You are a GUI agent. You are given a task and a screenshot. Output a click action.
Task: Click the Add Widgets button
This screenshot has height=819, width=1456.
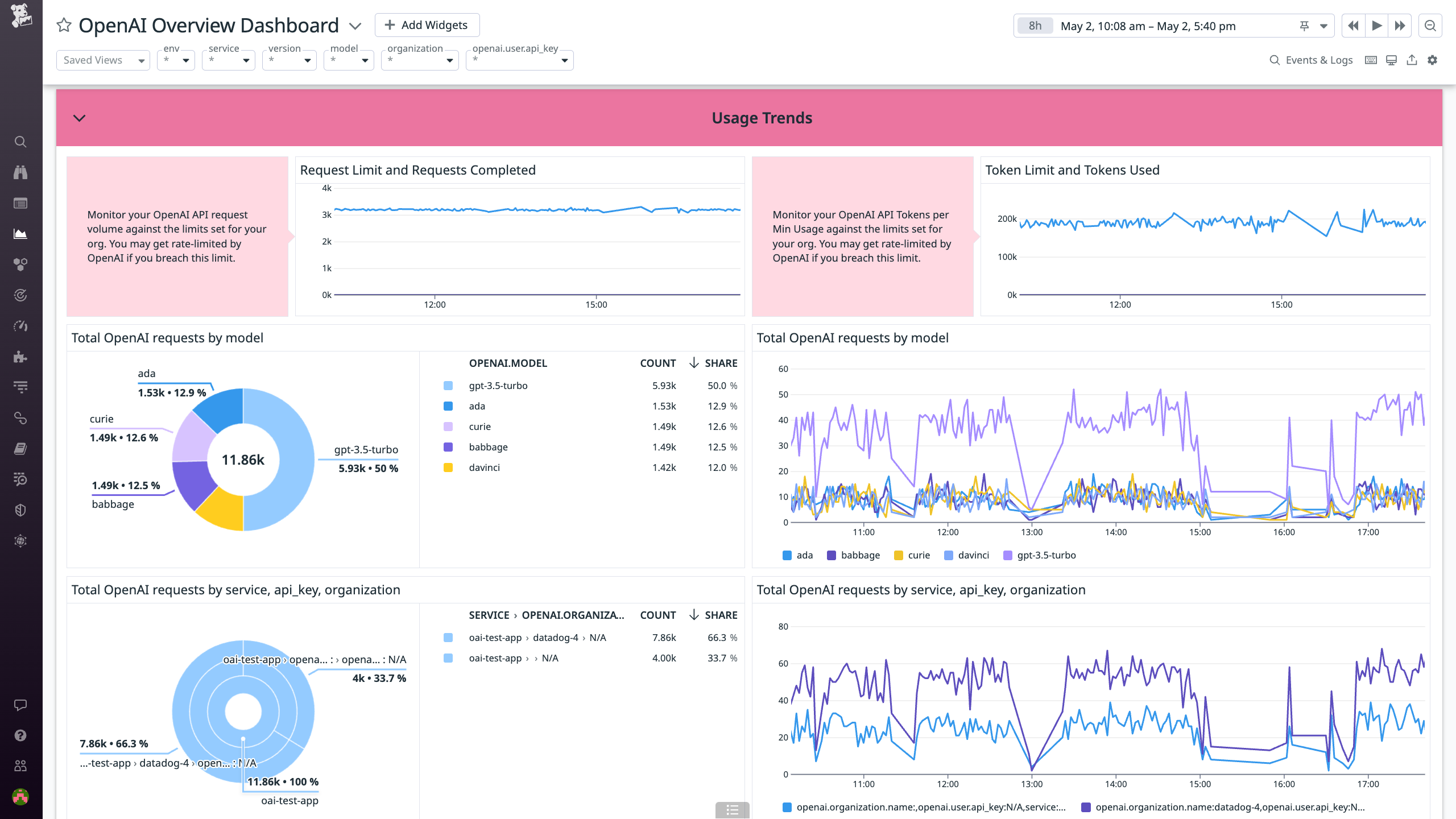pos(427,25)
